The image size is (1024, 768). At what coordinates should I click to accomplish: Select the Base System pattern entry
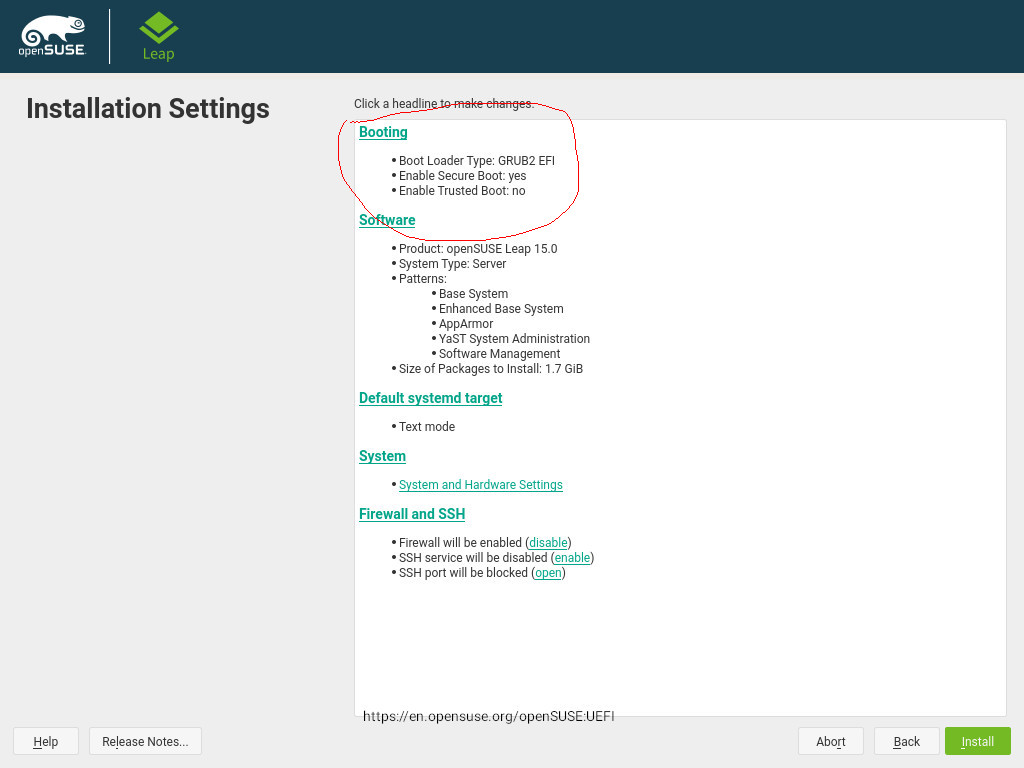(x=473, y=294)
